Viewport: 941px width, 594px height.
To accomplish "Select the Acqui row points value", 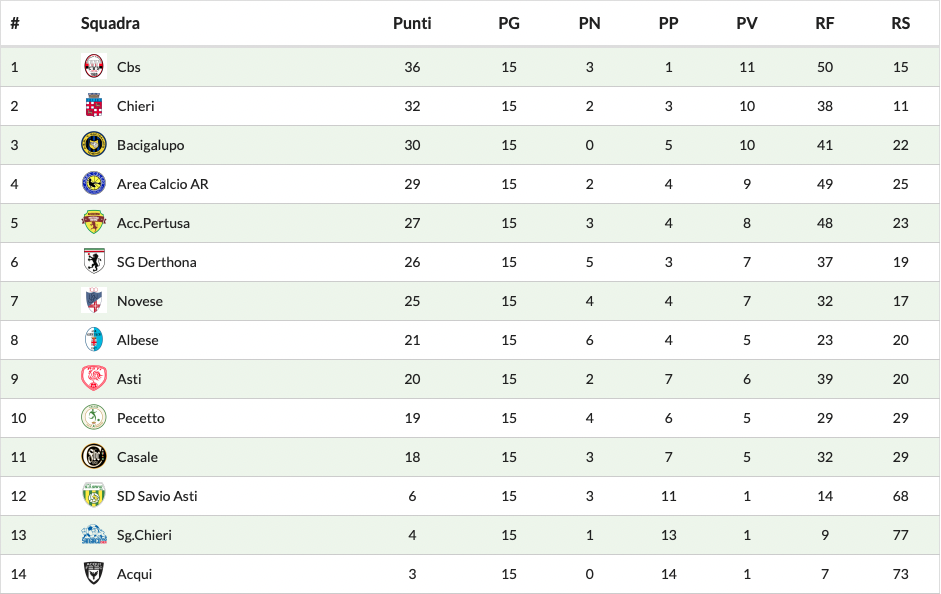I will (412, 574).
